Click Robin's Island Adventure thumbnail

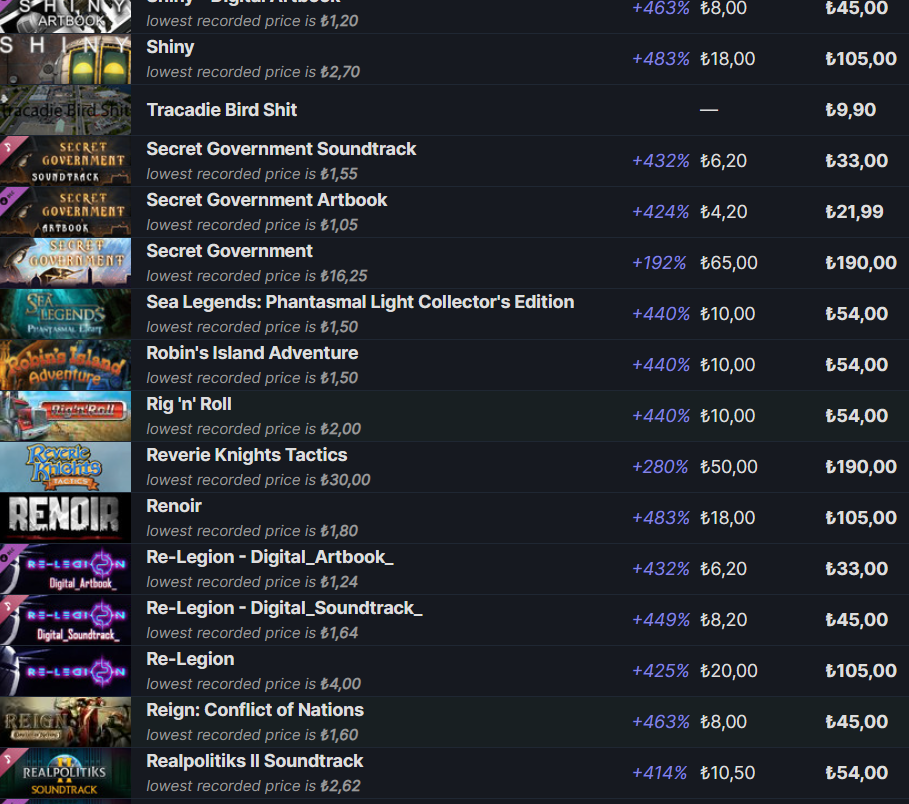pyautogui.click(x=66, y=365)
